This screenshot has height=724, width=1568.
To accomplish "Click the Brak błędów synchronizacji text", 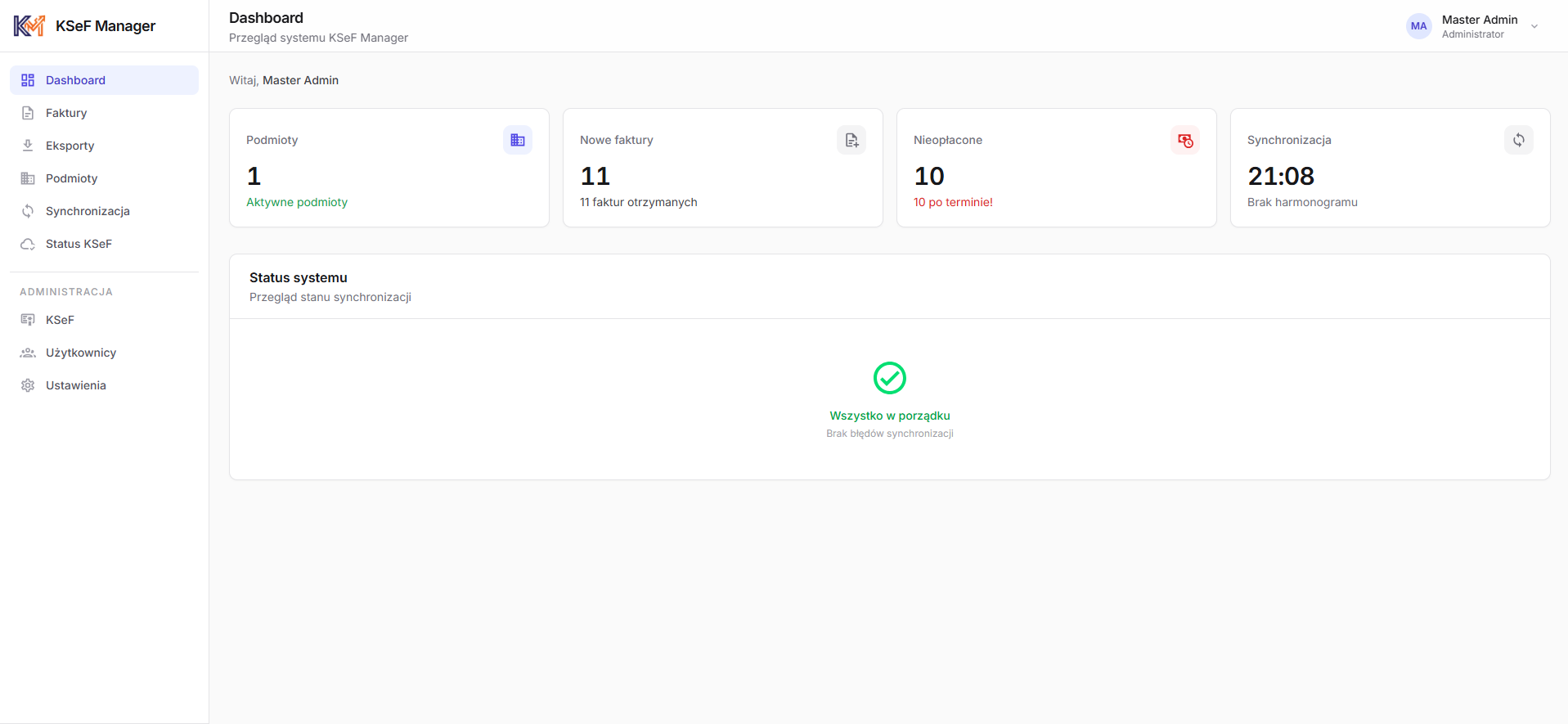I will (890, 434).
